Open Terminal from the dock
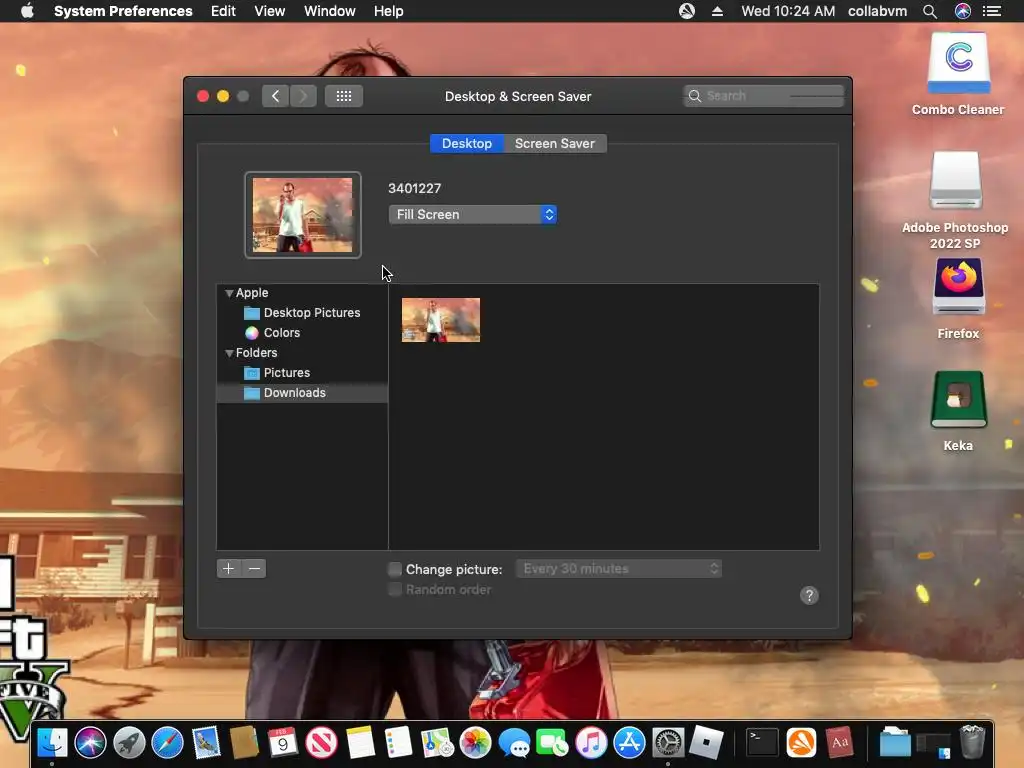The width and height of the screenshot is (1024, 768). [x=762, y=743]
